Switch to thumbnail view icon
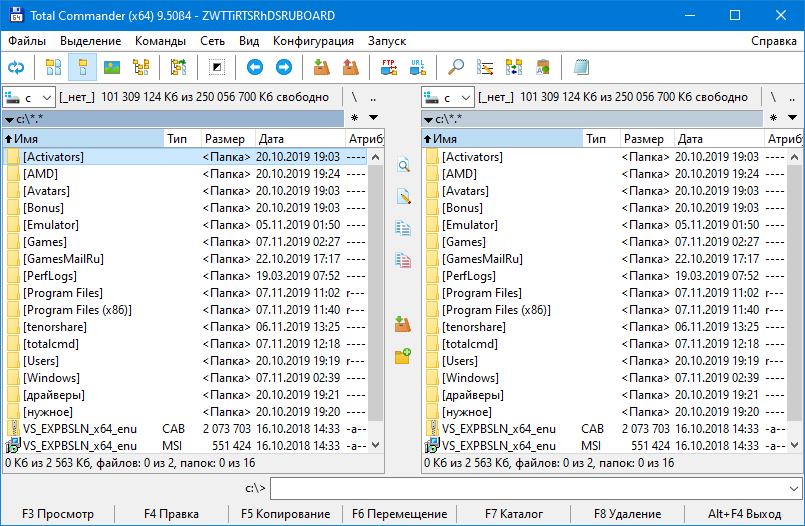 coord(111,67)
